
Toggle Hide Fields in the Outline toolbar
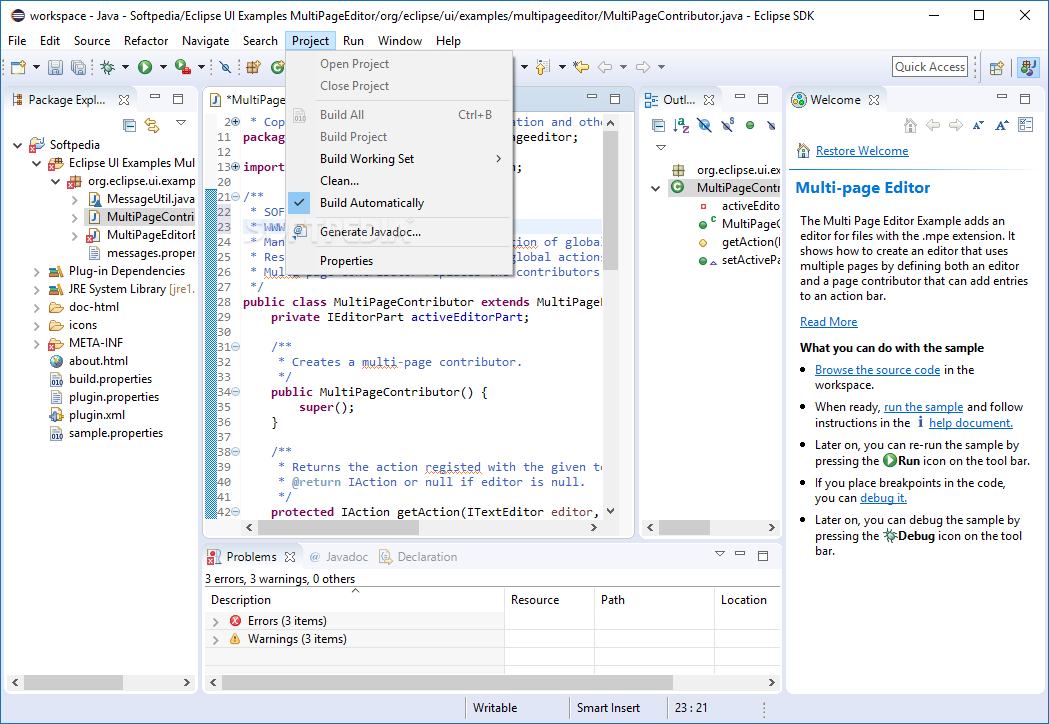(x=704, y=125)
